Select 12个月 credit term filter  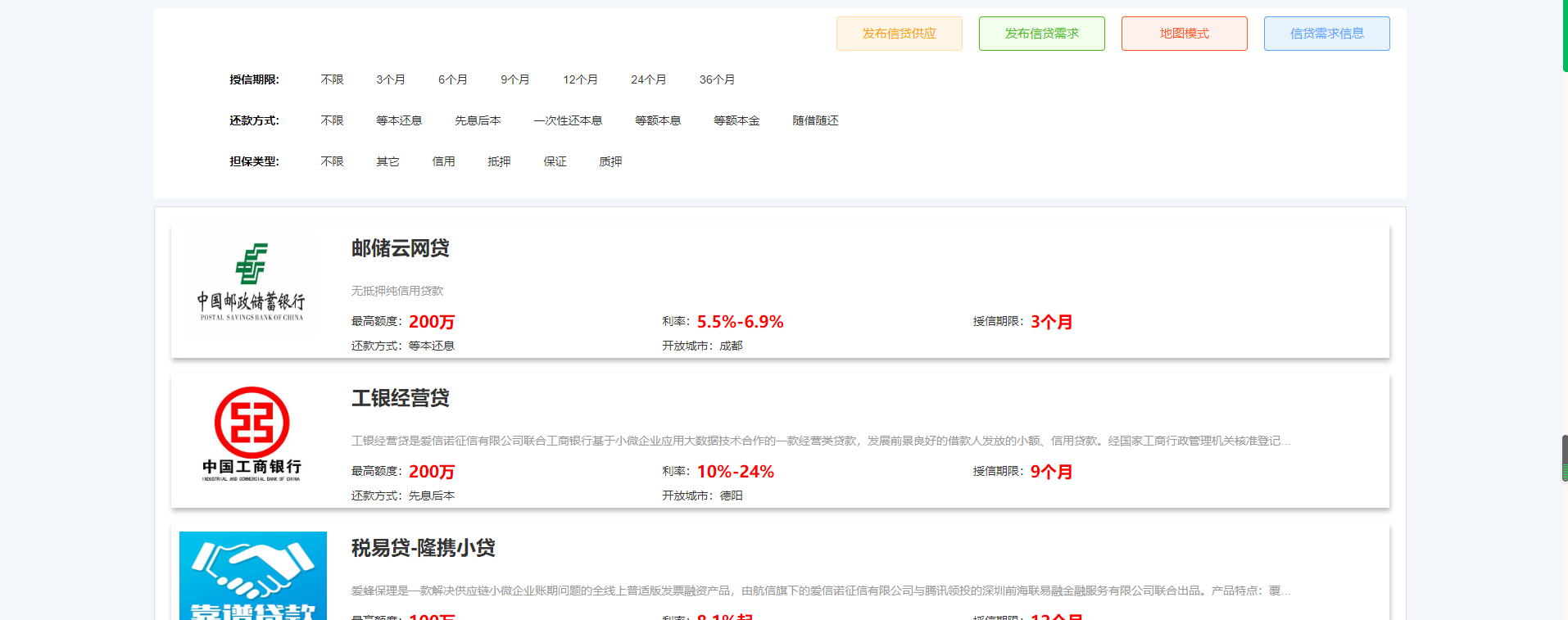pyautogui.click(x=580, y=79)
